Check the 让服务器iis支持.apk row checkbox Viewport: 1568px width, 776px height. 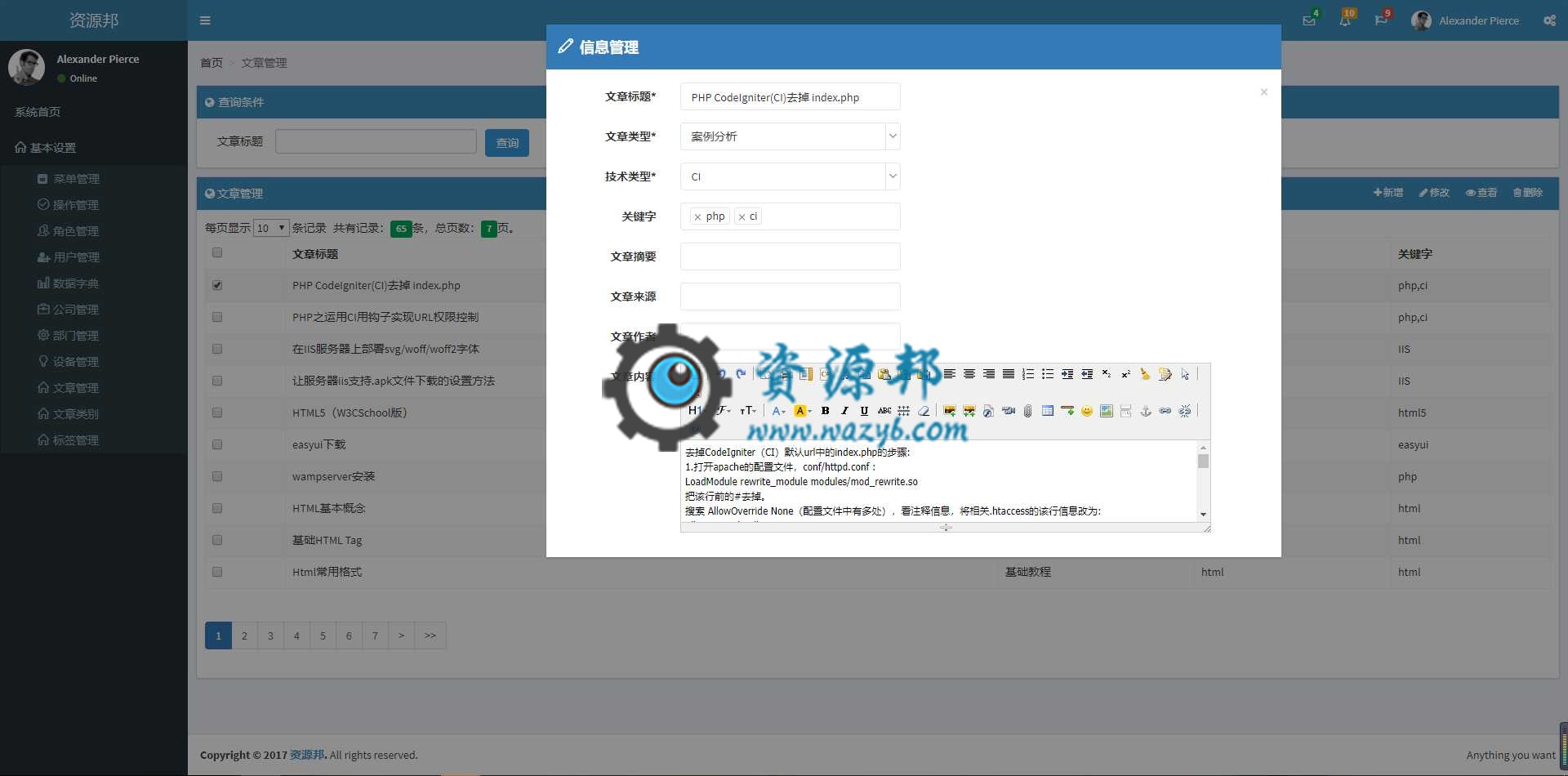217,381
